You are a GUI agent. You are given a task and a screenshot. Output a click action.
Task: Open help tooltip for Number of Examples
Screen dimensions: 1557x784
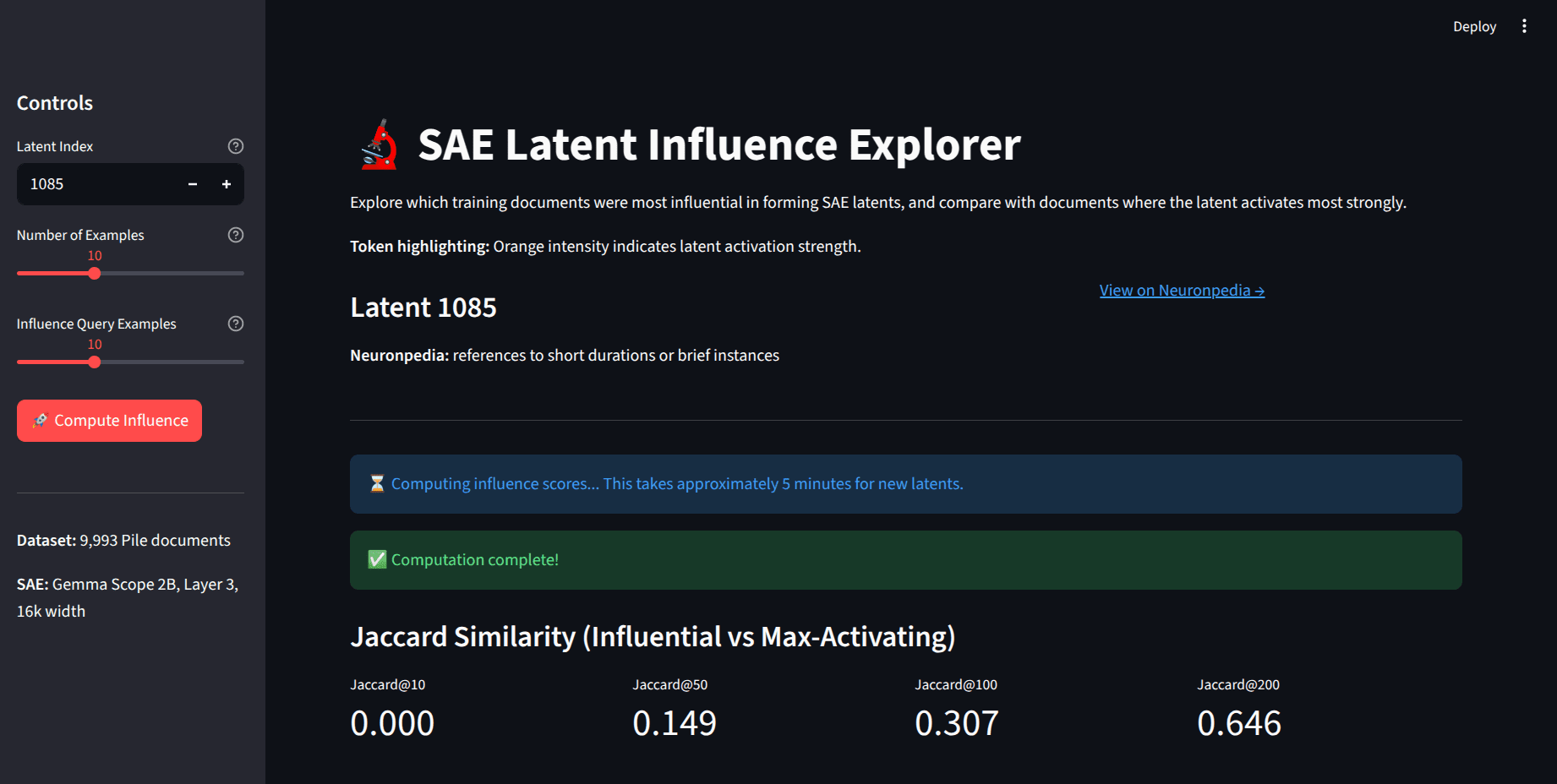pyautogui.click(x=236, y=235)
